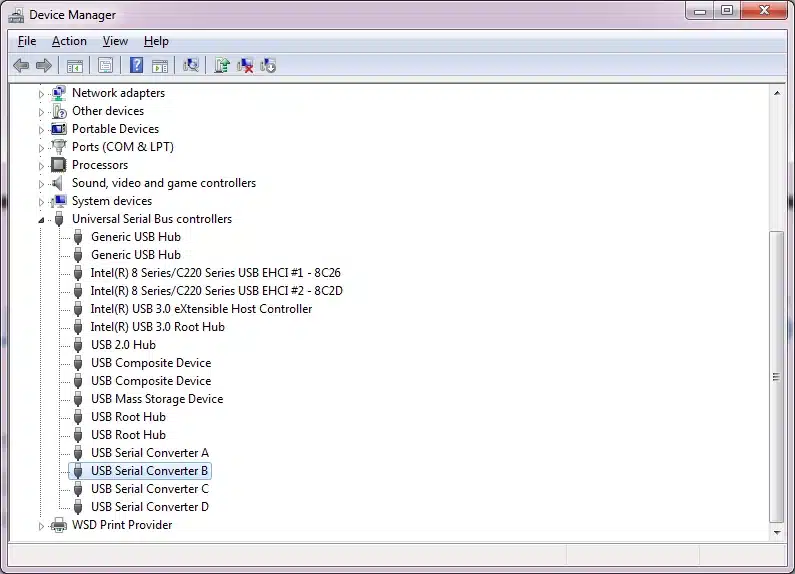
Task: Click the Ports (COM & LPT) icon
Action: (59, 147)
